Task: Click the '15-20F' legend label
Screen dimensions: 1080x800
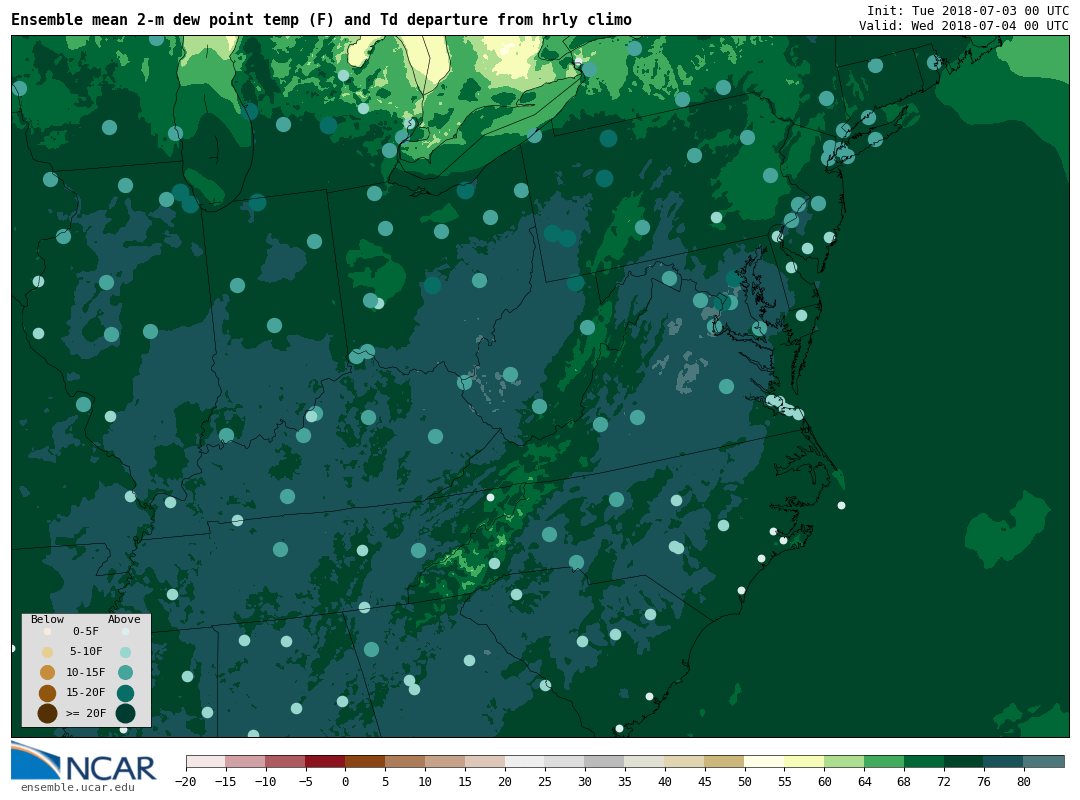Action: point(86,692)
